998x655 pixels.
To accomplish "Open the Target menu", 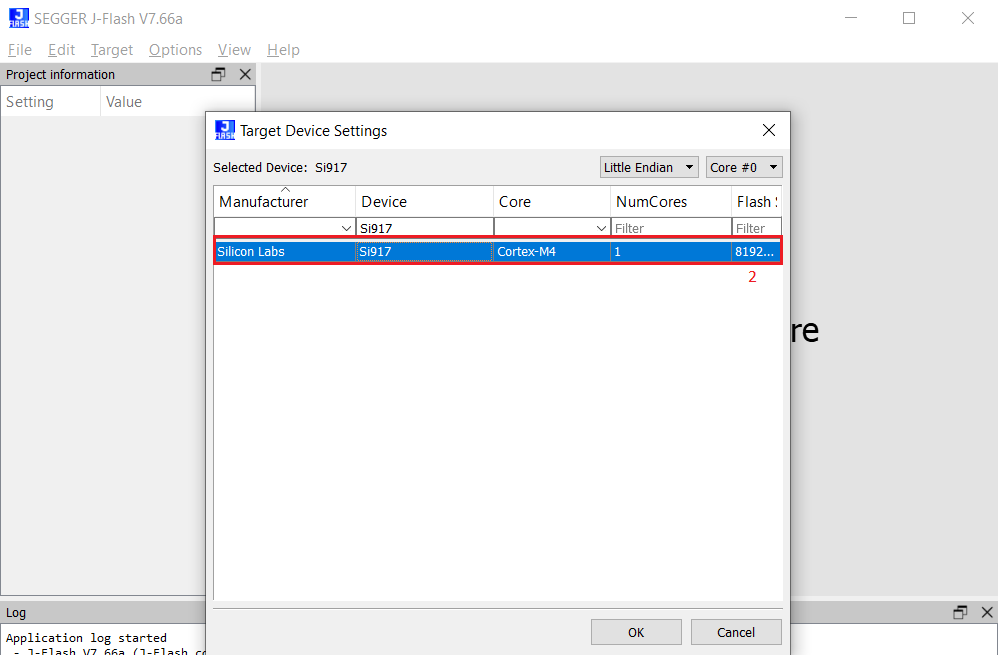I will pyautogui.click(x=111, y=50).
